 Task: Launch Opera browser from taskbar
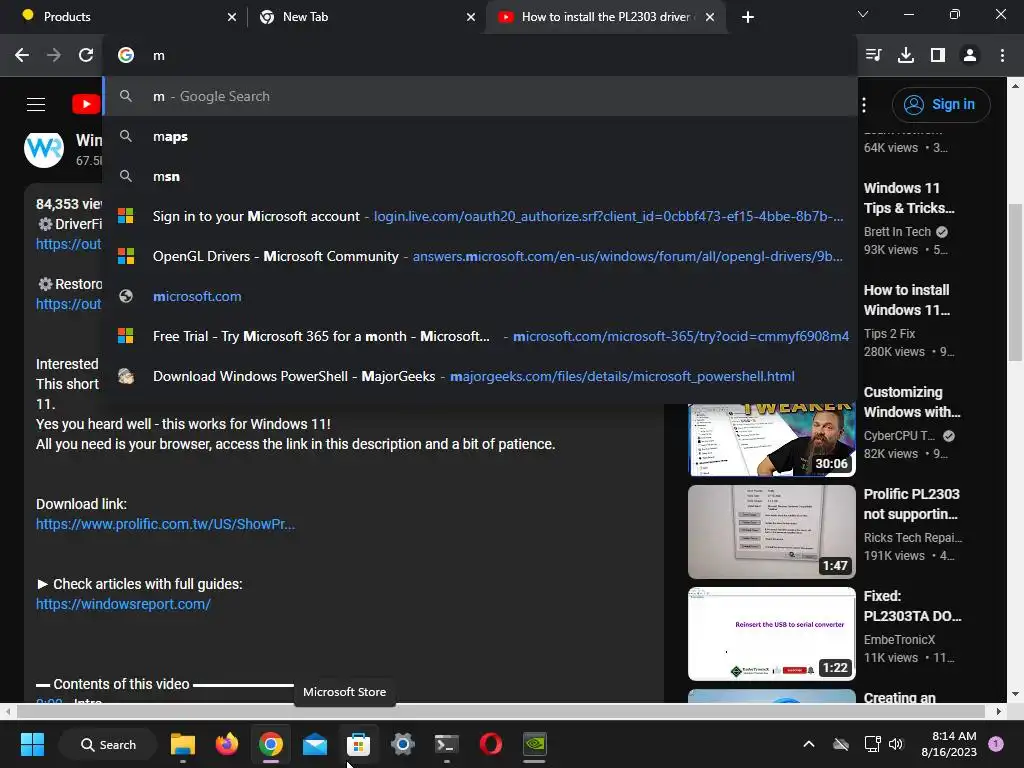pyautogui.click(x=490, y=744)
